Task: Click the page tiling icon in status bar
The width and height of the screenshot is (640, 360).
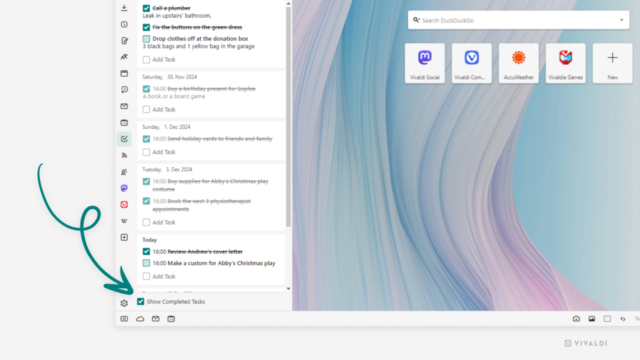Action: [x=607, y=319]
